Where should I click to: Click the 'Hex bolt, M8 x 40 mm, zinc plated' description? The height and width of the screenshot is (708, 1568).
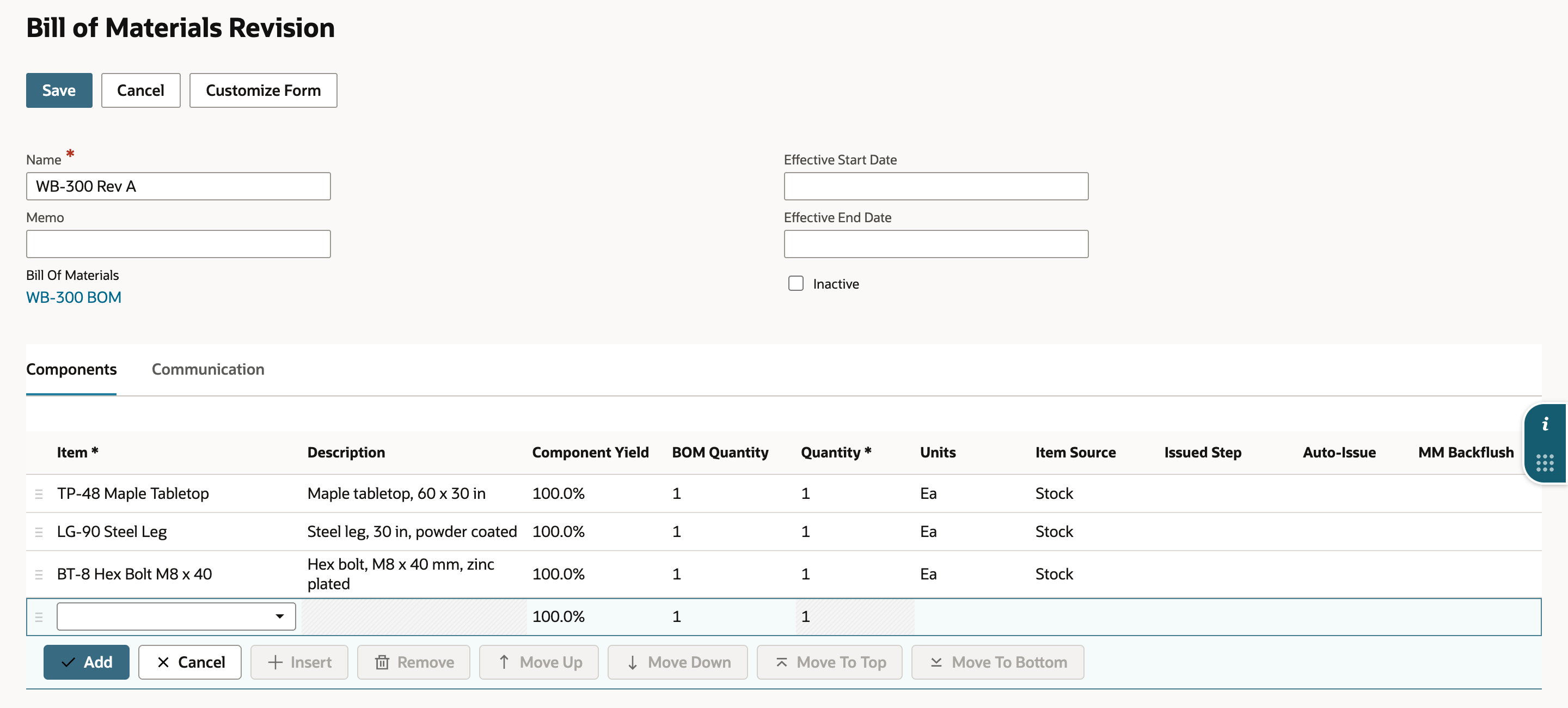[401, 574]
